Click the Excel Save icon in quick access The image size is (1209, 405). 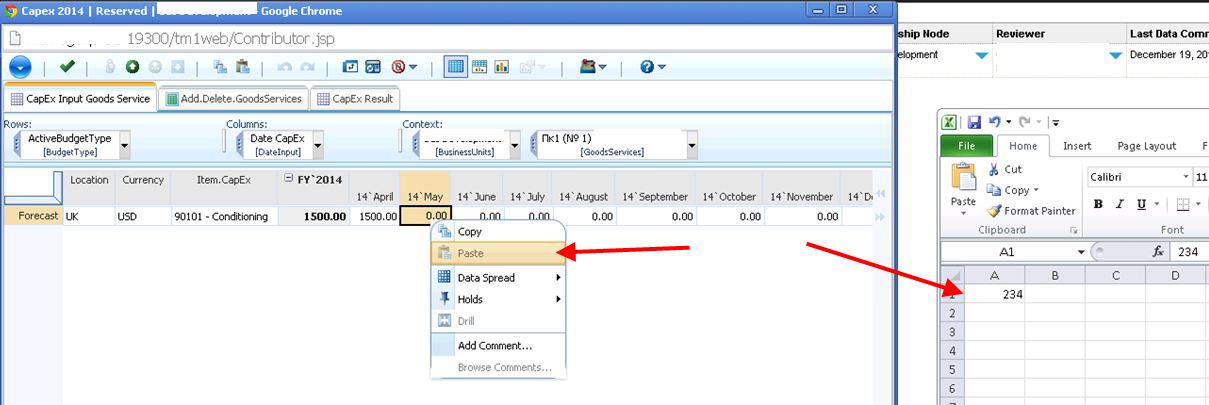(973, 122)
